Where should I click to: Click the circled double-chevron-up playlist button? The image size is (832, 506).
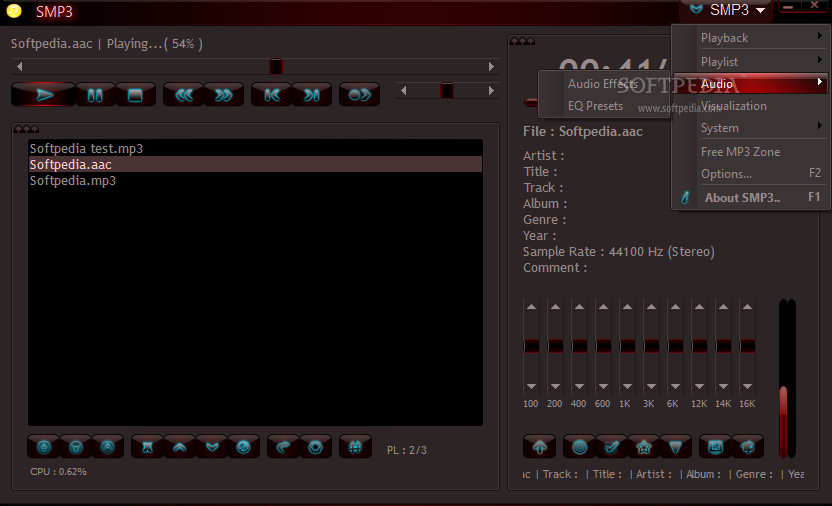coord(108,447)
